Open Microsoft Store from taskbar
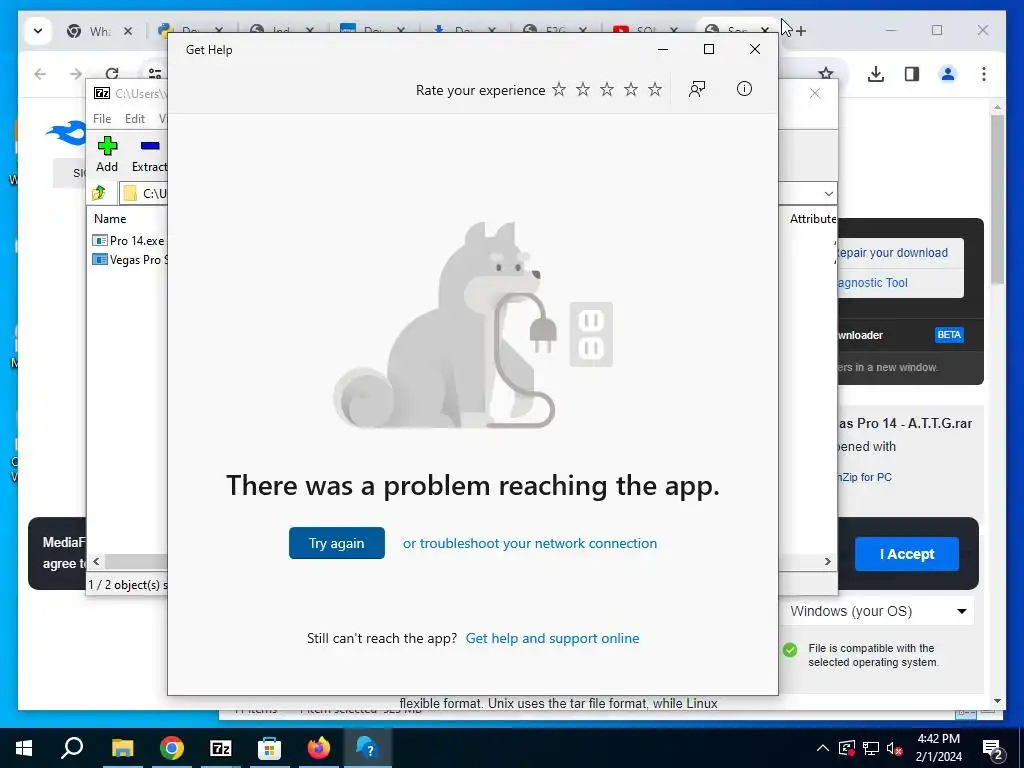Image resolution: width=1024 pixels, height=768 pixels. pos(269,748)
